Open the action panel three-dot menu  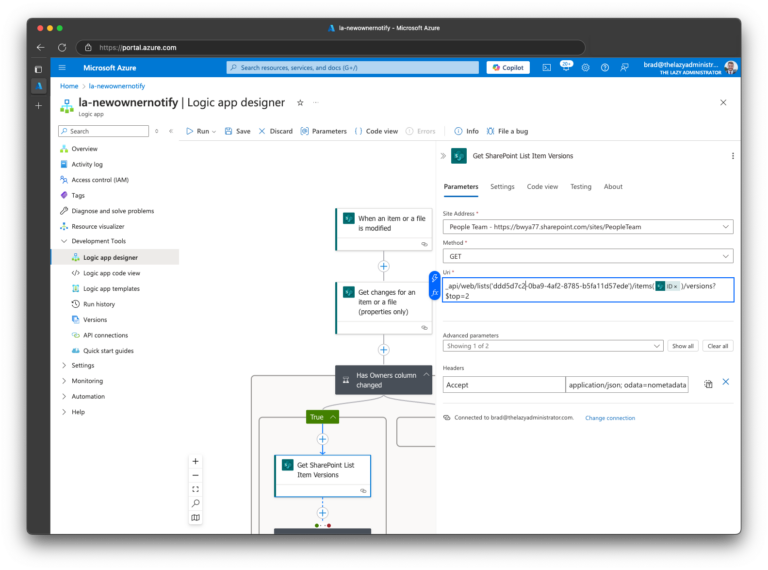pos(733,156)
